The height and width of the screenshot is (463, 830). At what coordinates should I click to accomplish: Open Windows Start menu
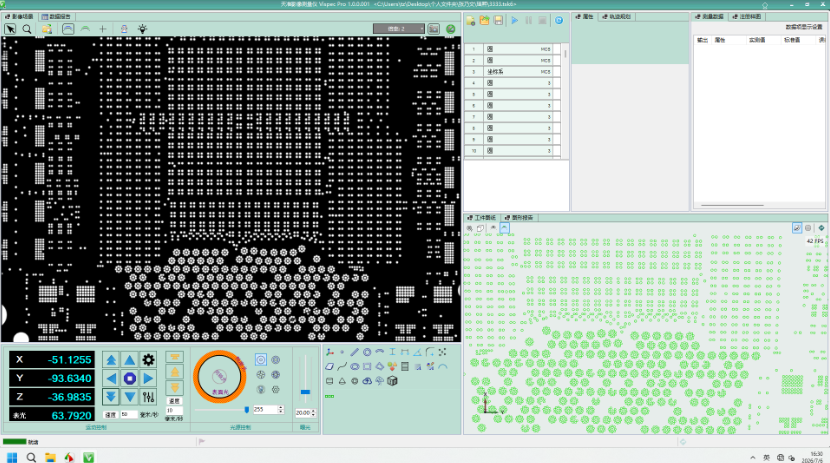click(x=12, y=457)
